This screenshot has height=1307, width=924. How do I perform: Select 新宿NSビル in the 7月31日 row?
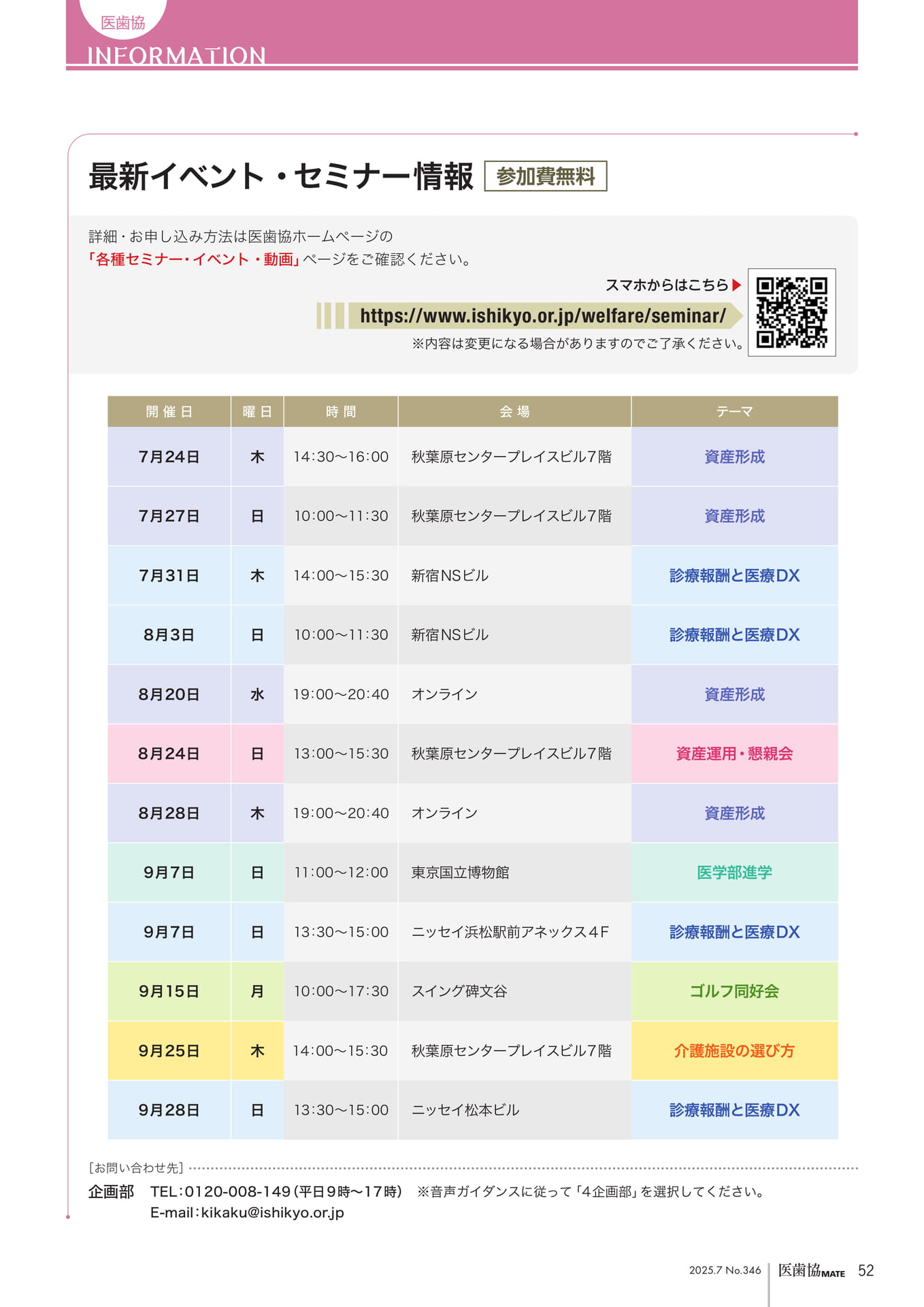[x=514, y=576]
